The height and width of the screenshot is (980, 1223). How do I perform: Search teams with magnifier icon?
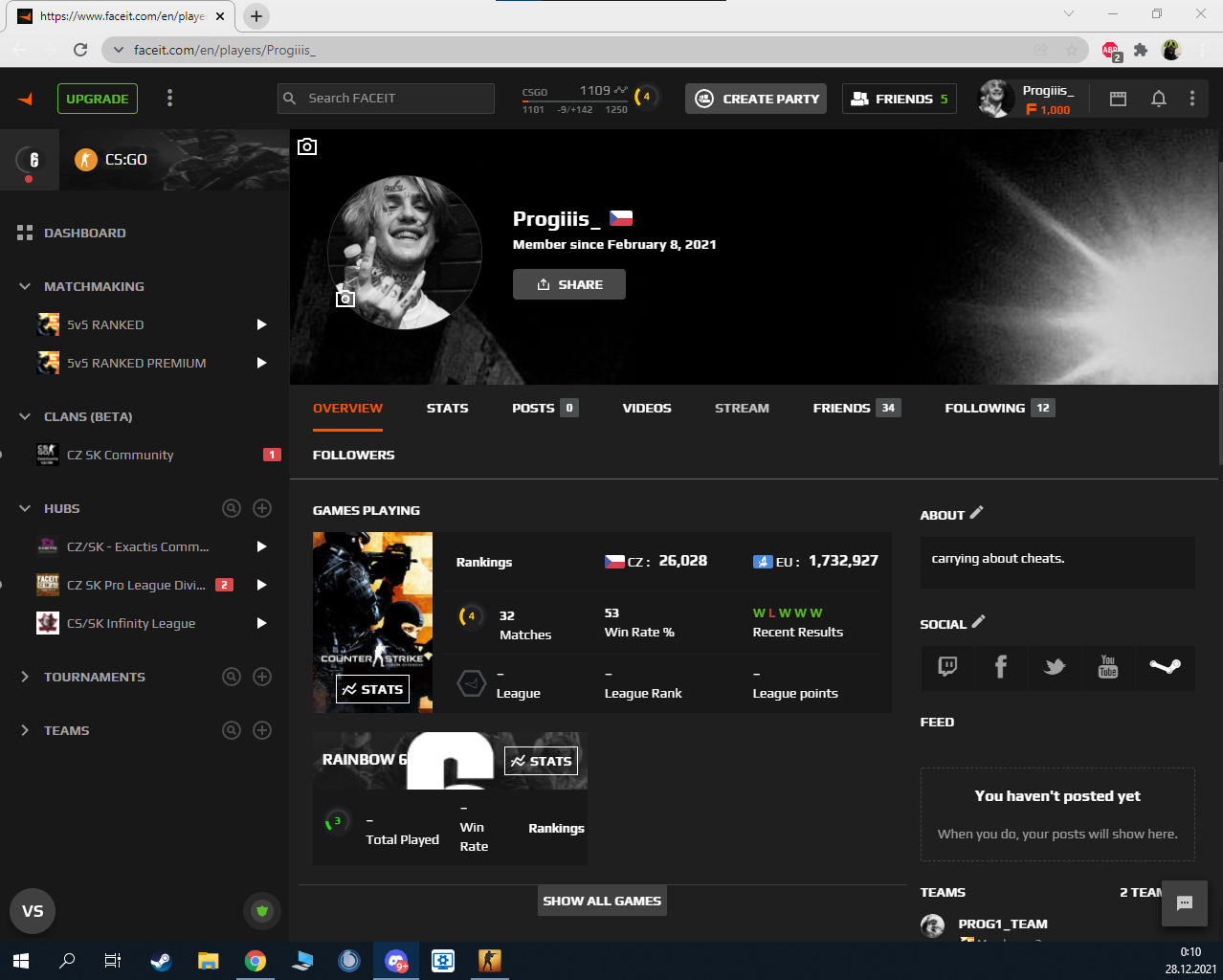coord(232,730)
